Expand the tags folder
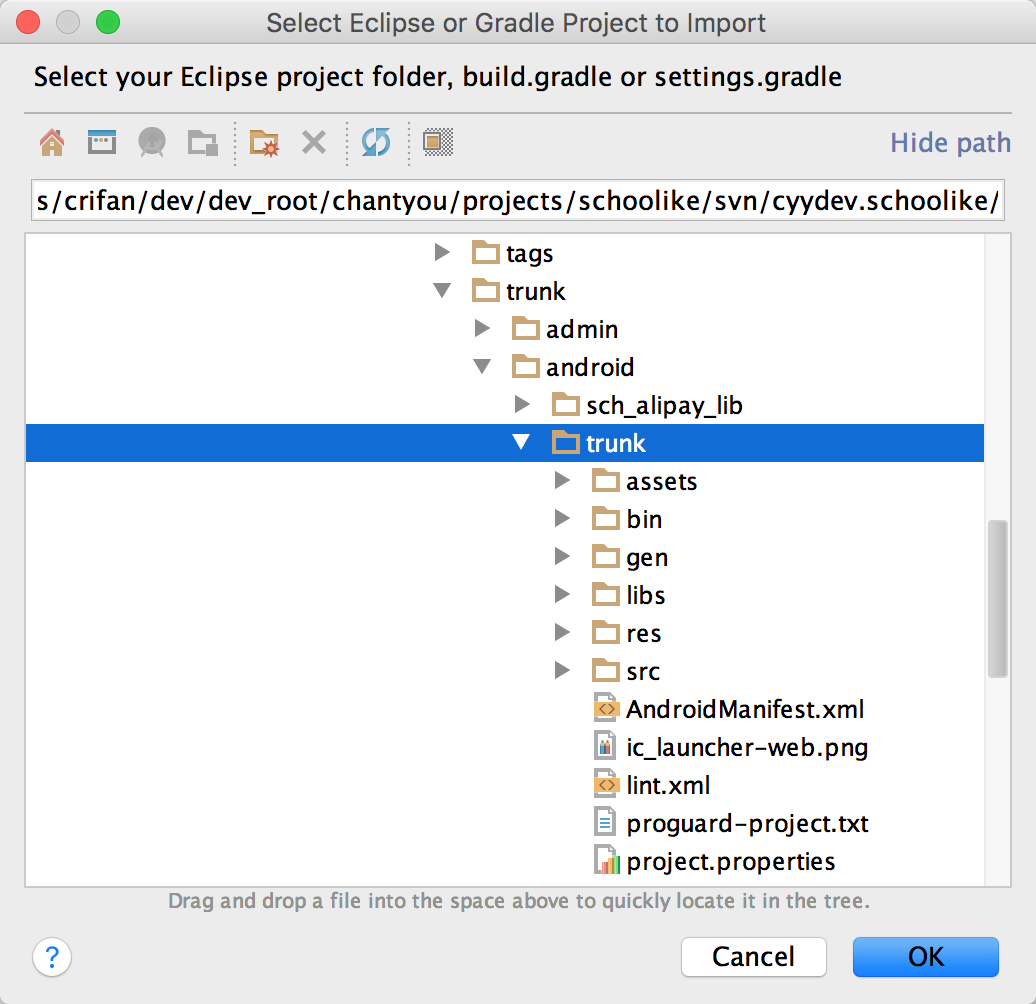This screenshot has width=1036, height=1004. click(x=442, y=253)
